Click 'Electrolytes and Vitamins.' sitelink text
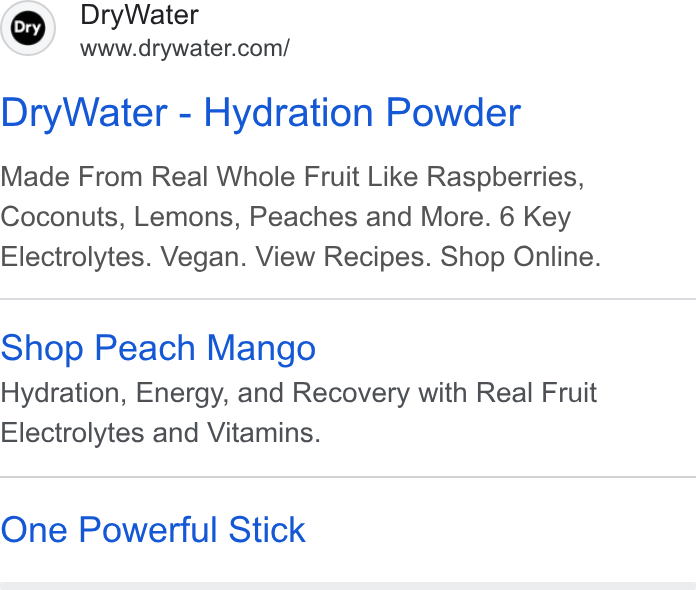This screenshot has height=590, width=696. (x=160, y=433)
